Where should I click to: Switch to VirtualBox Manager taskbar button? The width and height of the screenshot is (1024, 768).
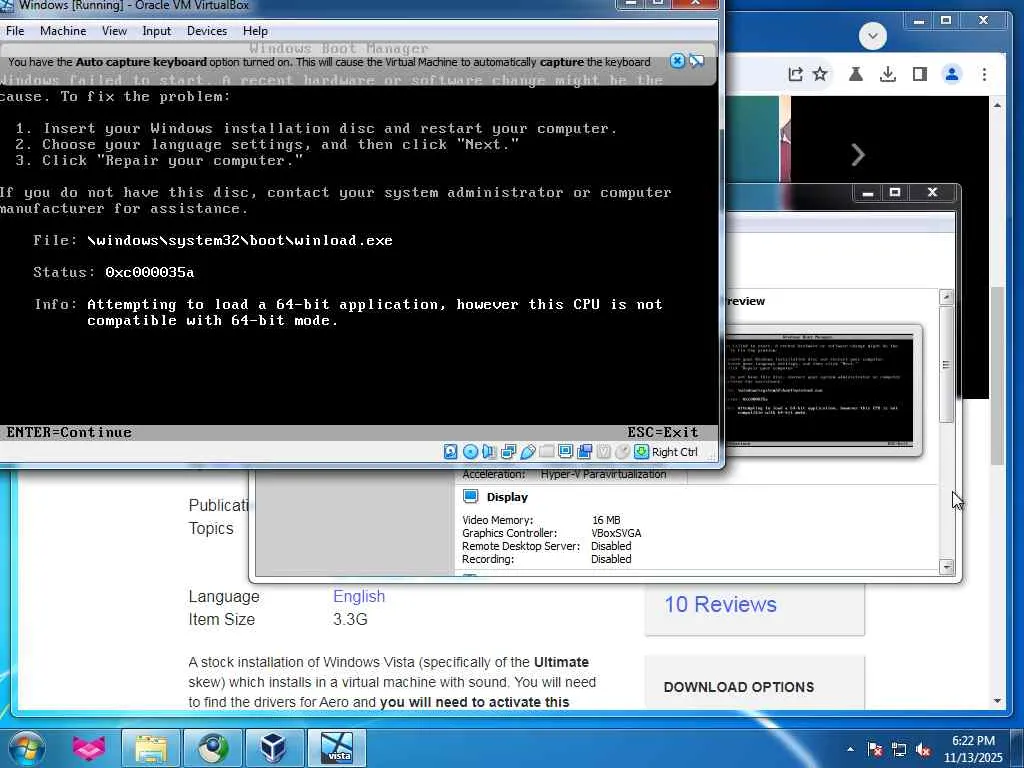click(x=274, y=748)
